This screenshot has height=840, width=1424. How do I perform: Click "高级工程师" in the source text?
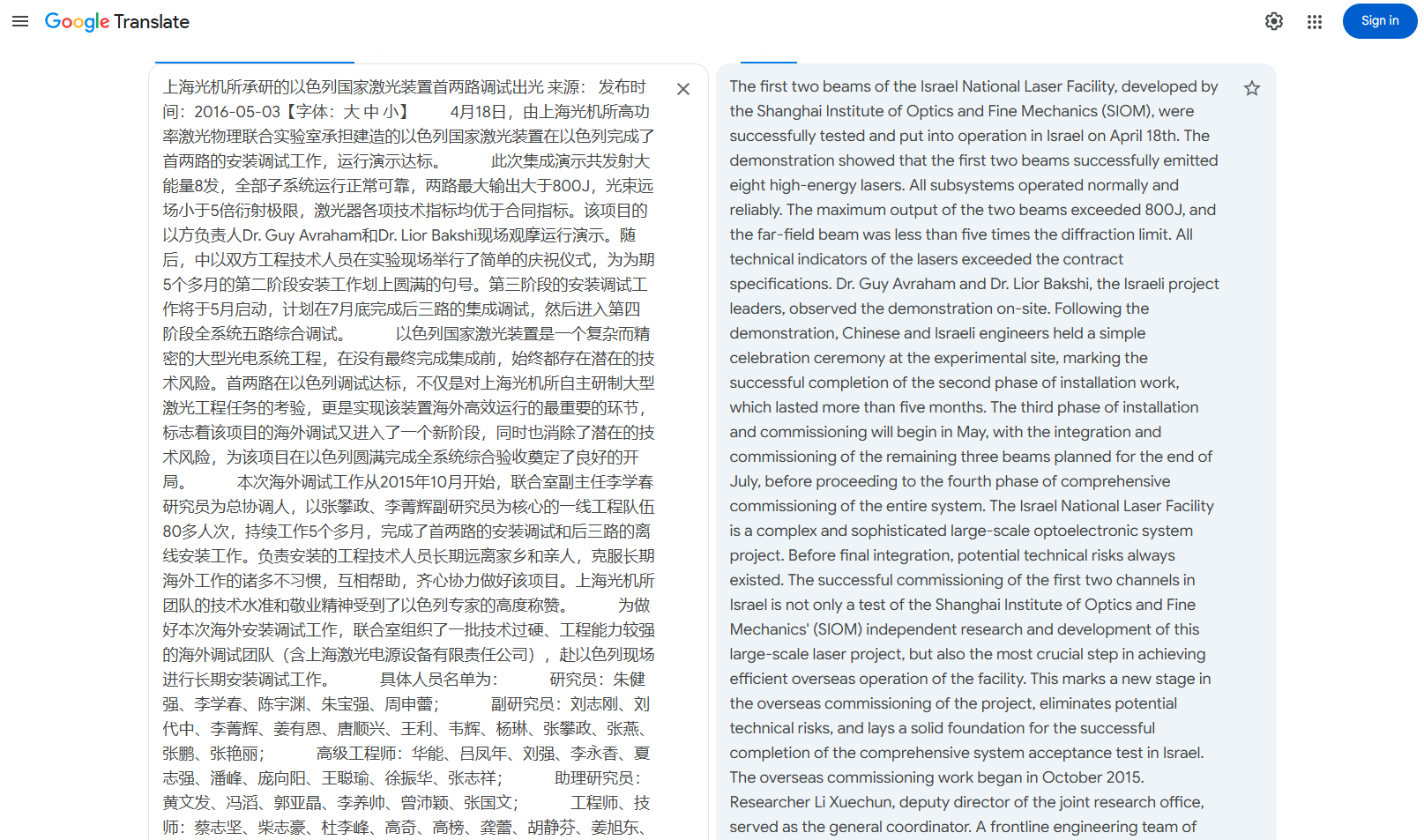point(355,754)
